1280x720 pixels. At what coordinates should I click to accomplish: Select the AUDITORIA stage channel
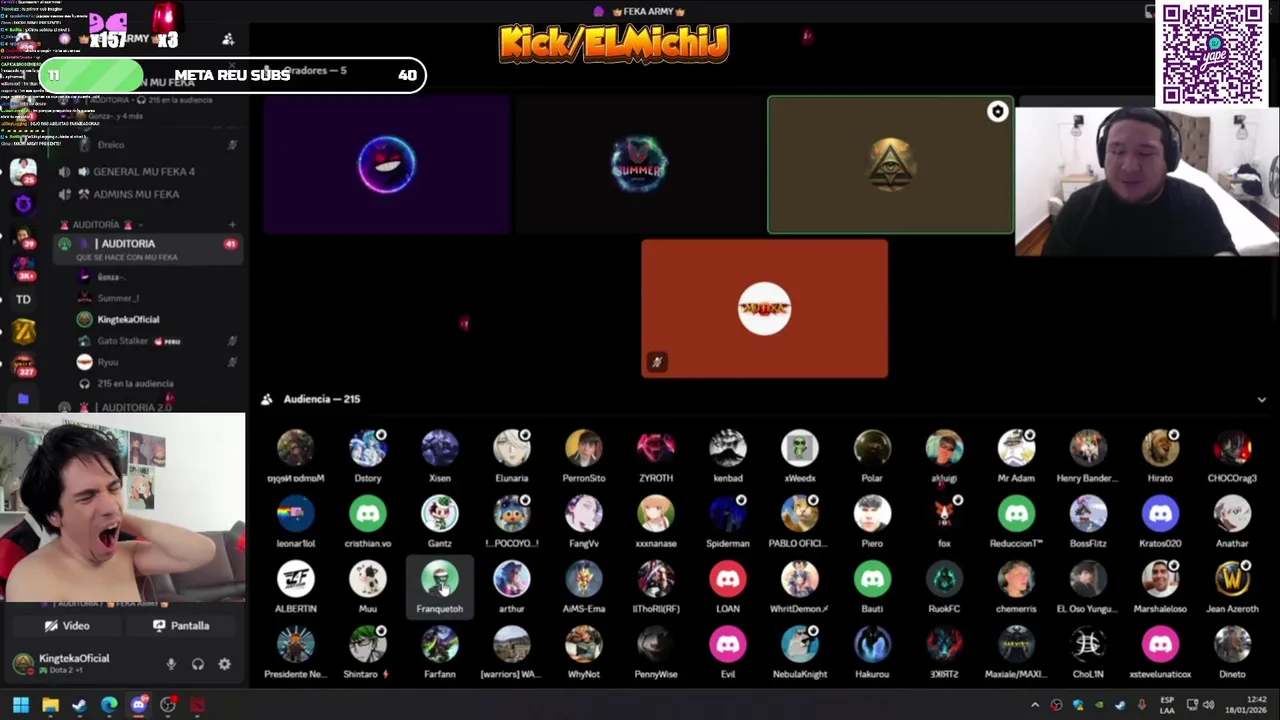tap(148, 249)
